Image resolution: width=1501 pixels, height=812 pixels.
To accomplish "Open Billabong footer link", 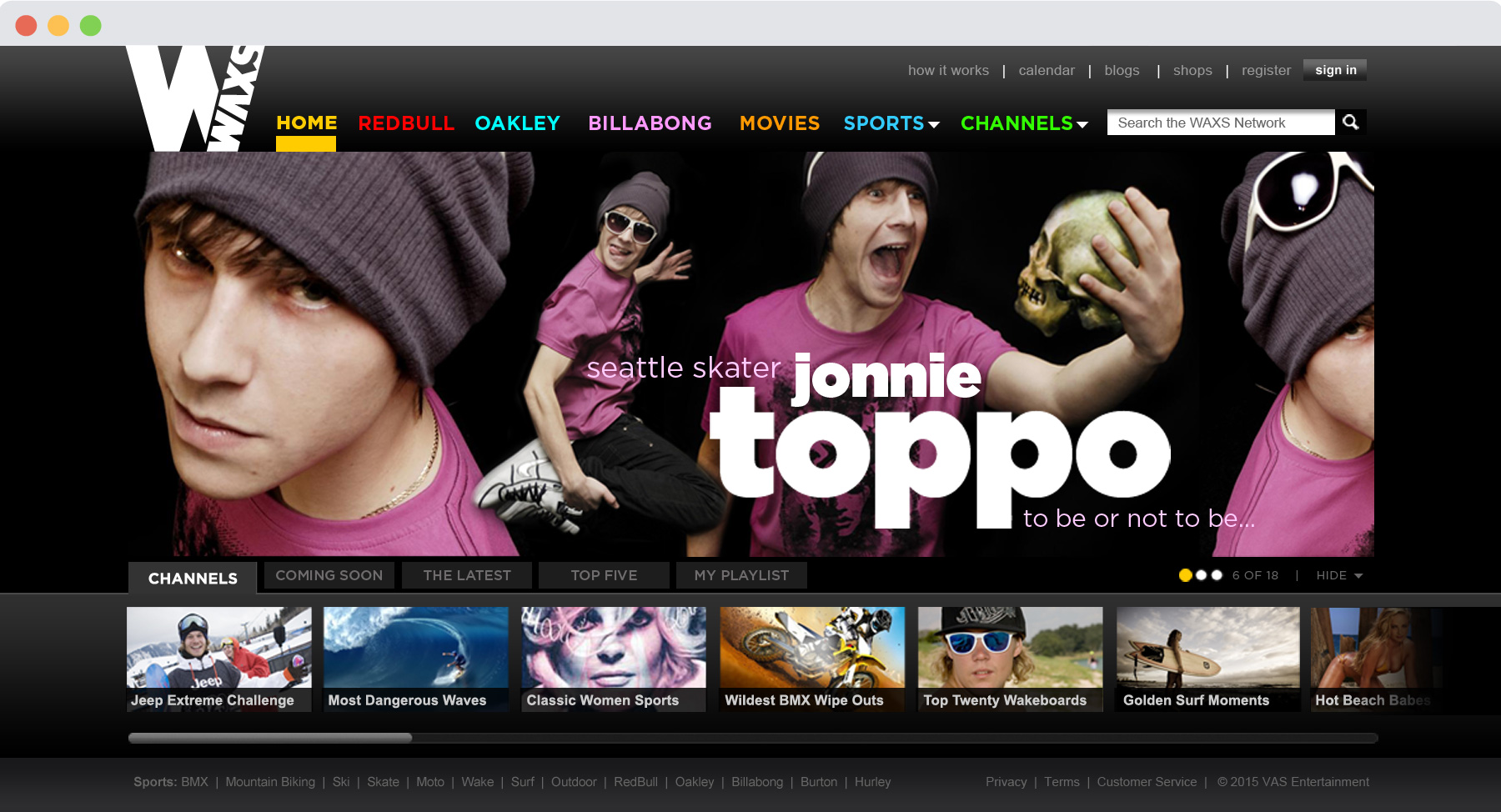I will pos(757,782).
